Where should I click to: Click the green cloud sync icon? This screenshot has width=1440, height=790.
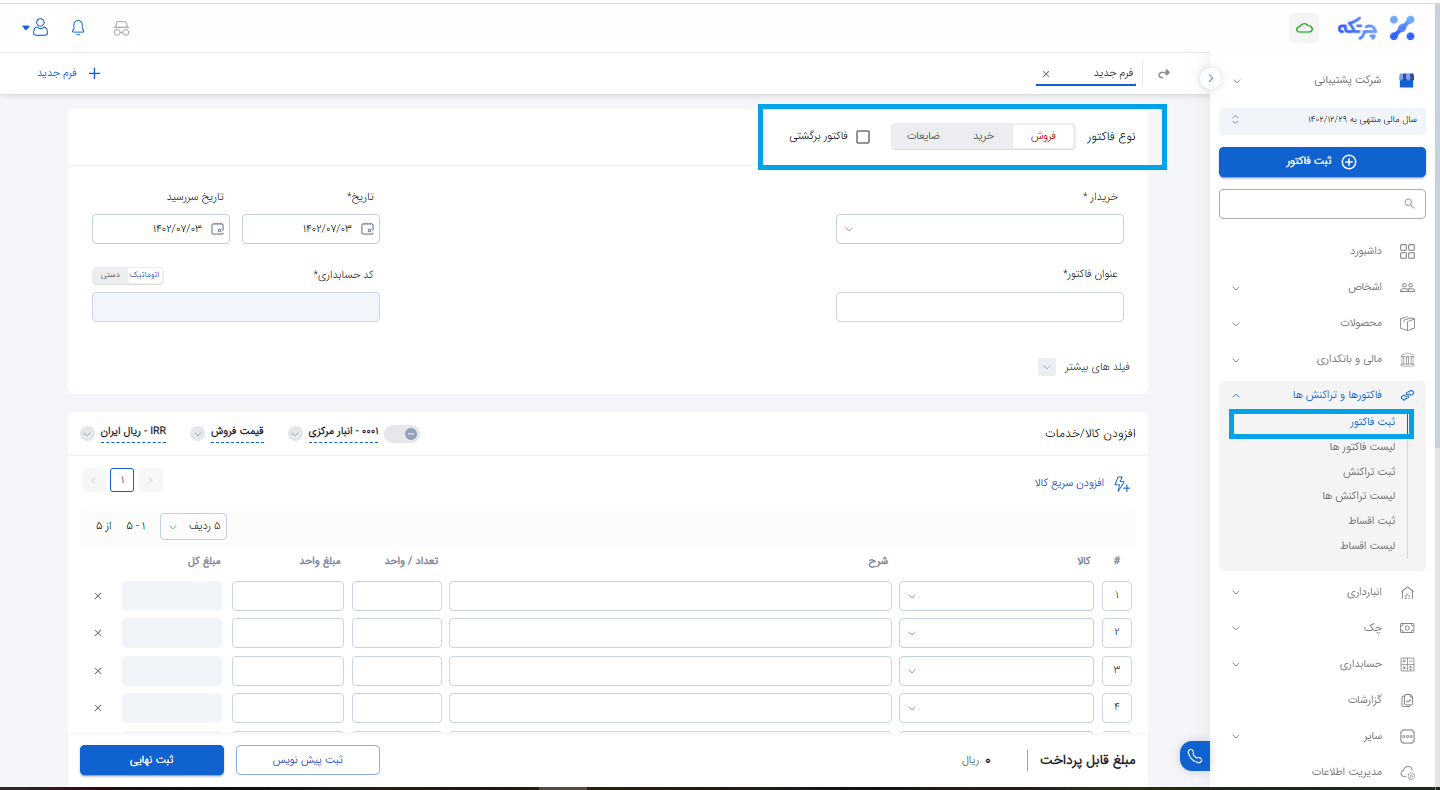click(x=1304, y=28)
